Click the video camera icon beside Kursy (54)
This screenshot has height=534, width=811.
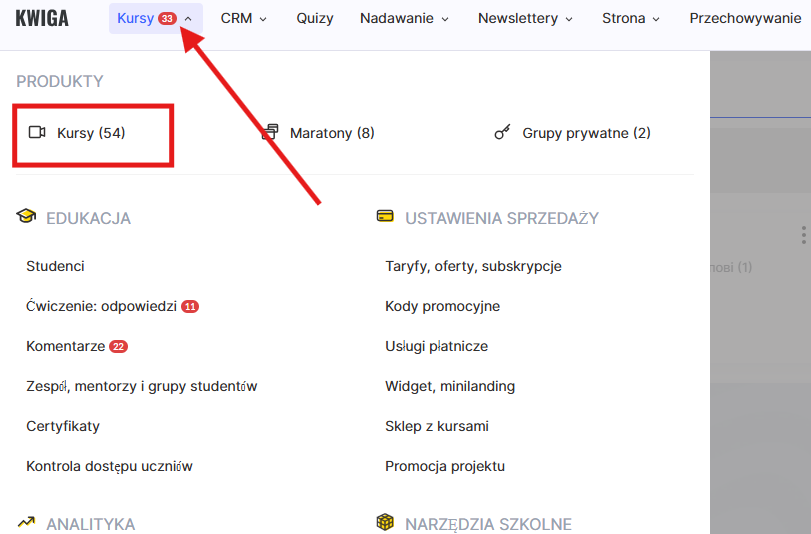point(38,133)
